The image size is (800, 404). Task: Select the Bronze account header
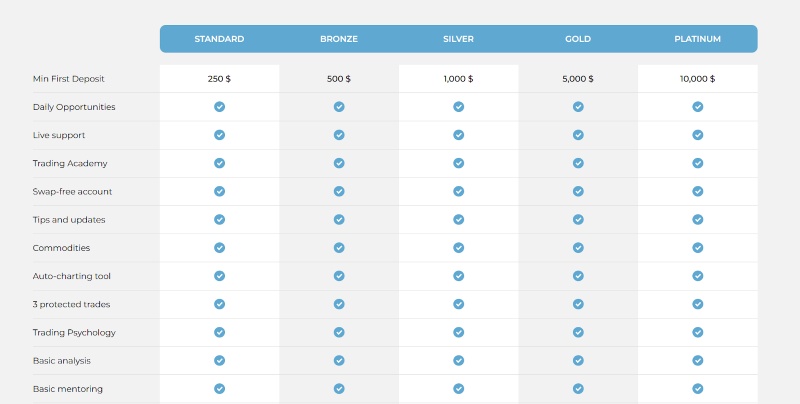[339, 39]
